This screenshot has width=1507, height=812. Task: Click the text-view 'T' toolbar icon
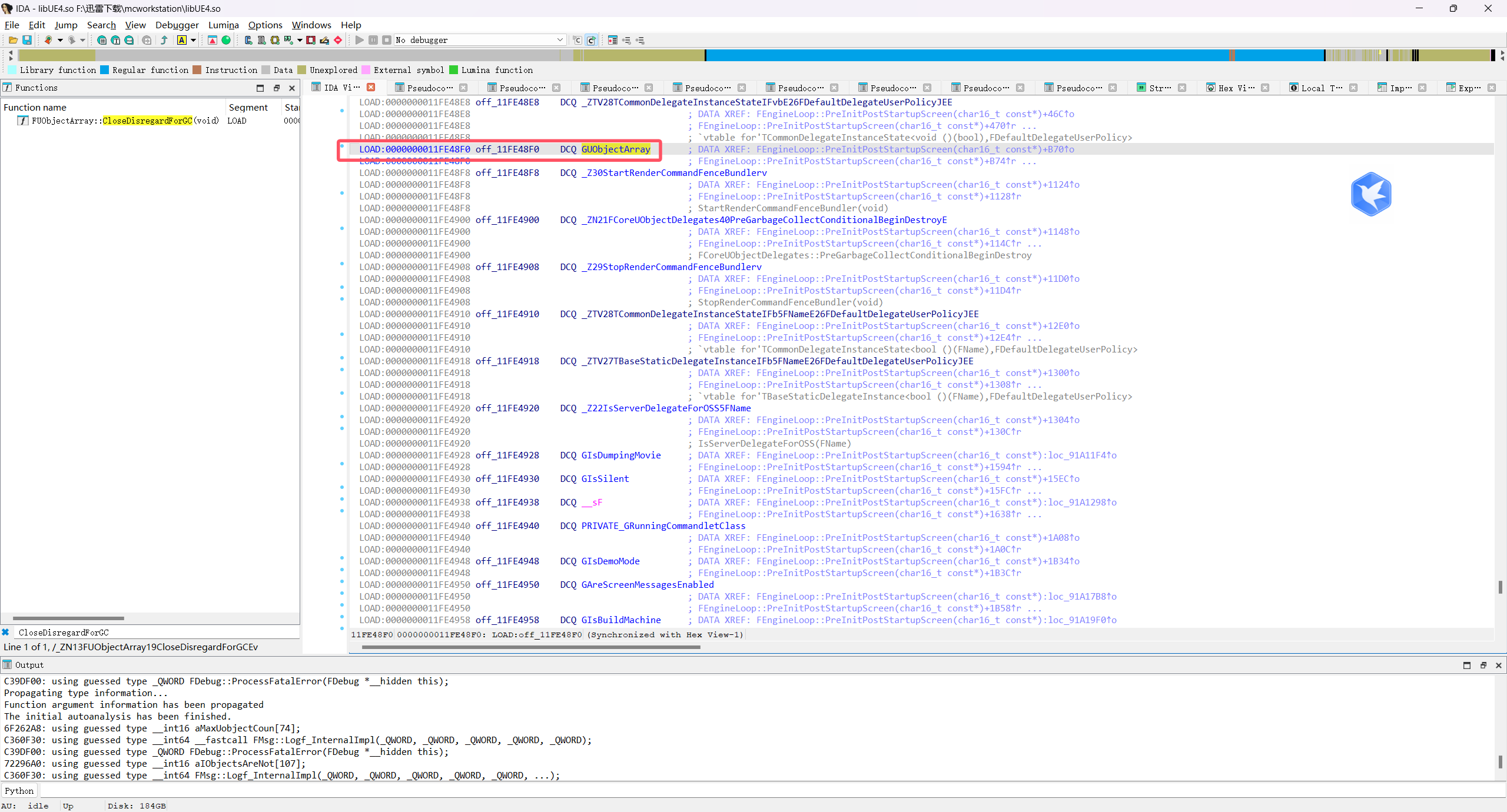click(115, 40)
